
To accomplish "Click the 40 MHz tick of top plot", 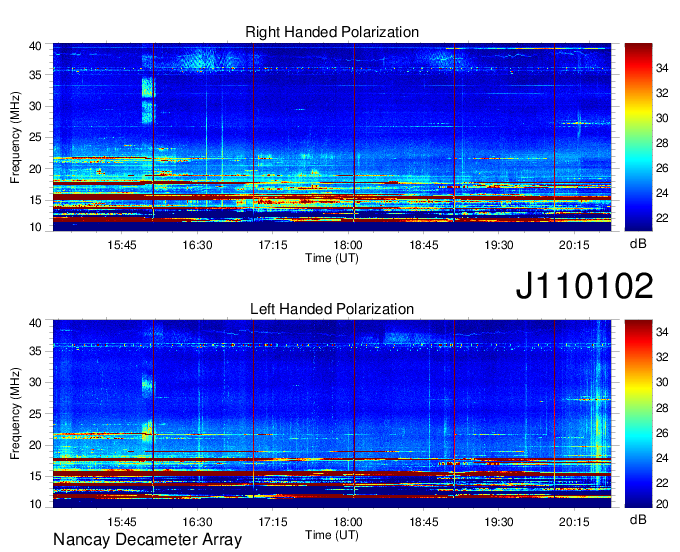I will [36, 46].
